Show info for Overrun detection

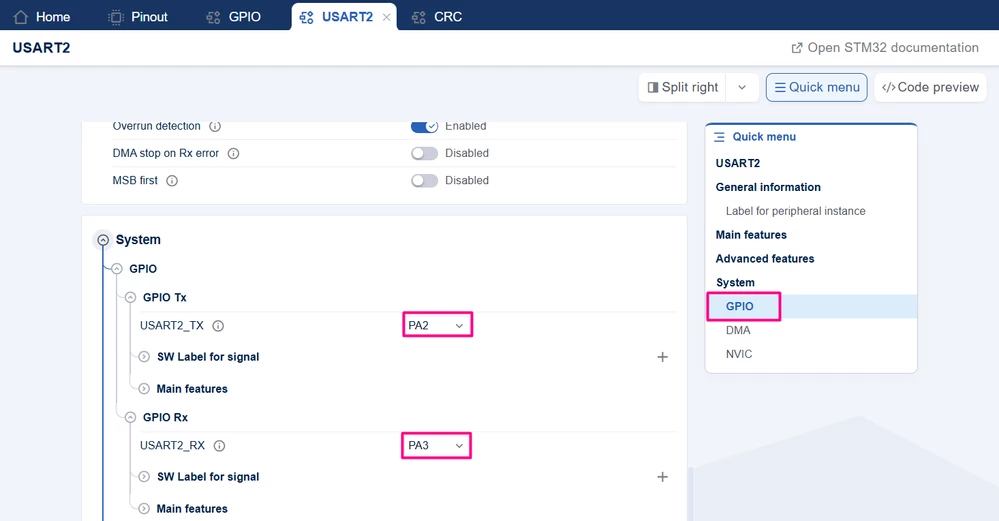[215, 126]
